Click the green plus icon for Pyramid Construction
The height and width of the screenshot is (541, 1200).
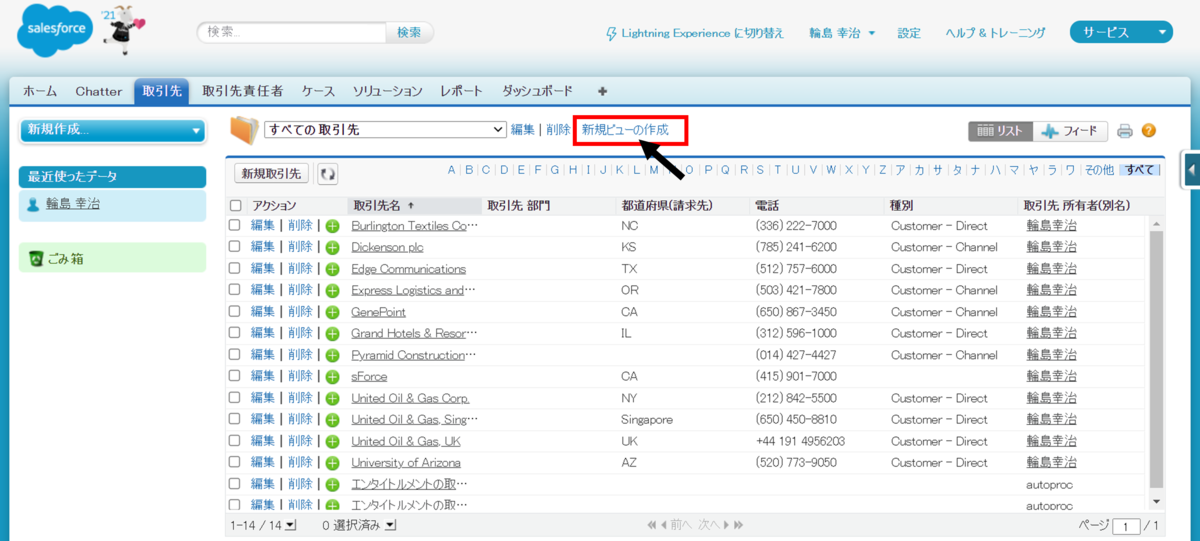tap(332, 355)
